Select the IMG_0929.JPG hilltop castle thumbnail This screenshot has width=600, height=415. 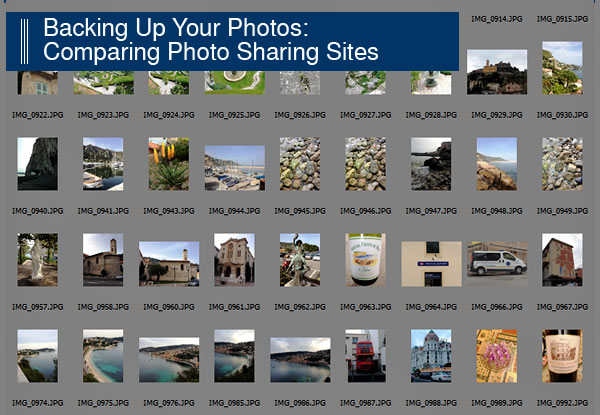(497, 72)
